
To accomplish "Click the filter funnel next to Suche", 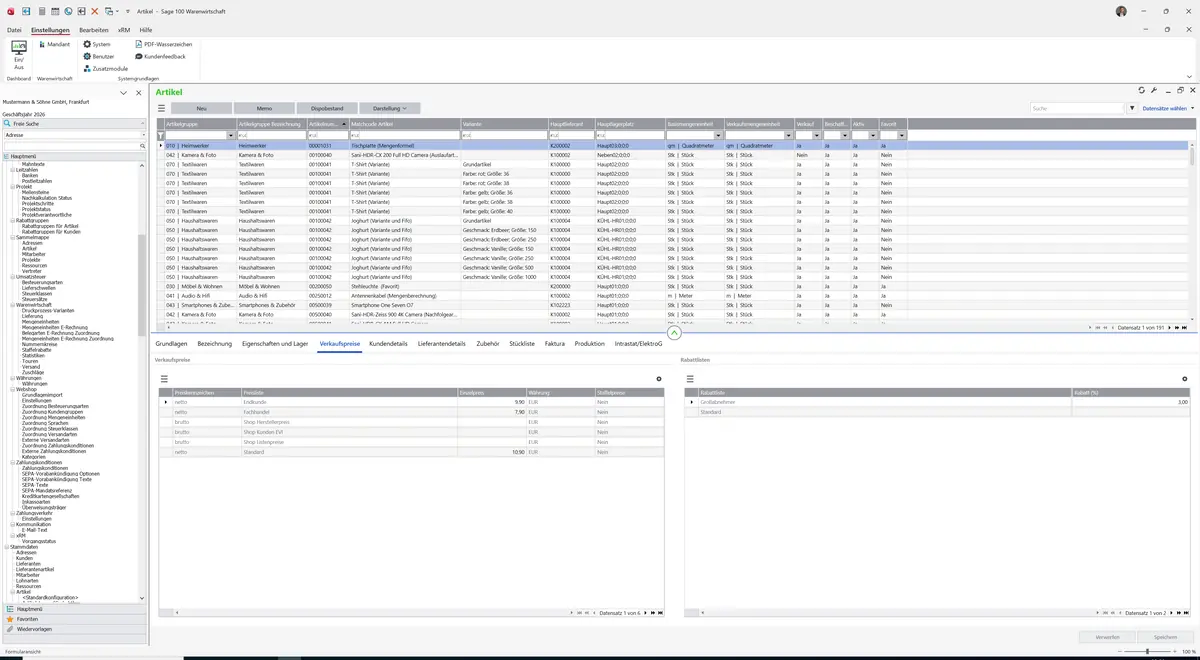I will tap(1133, 108).
